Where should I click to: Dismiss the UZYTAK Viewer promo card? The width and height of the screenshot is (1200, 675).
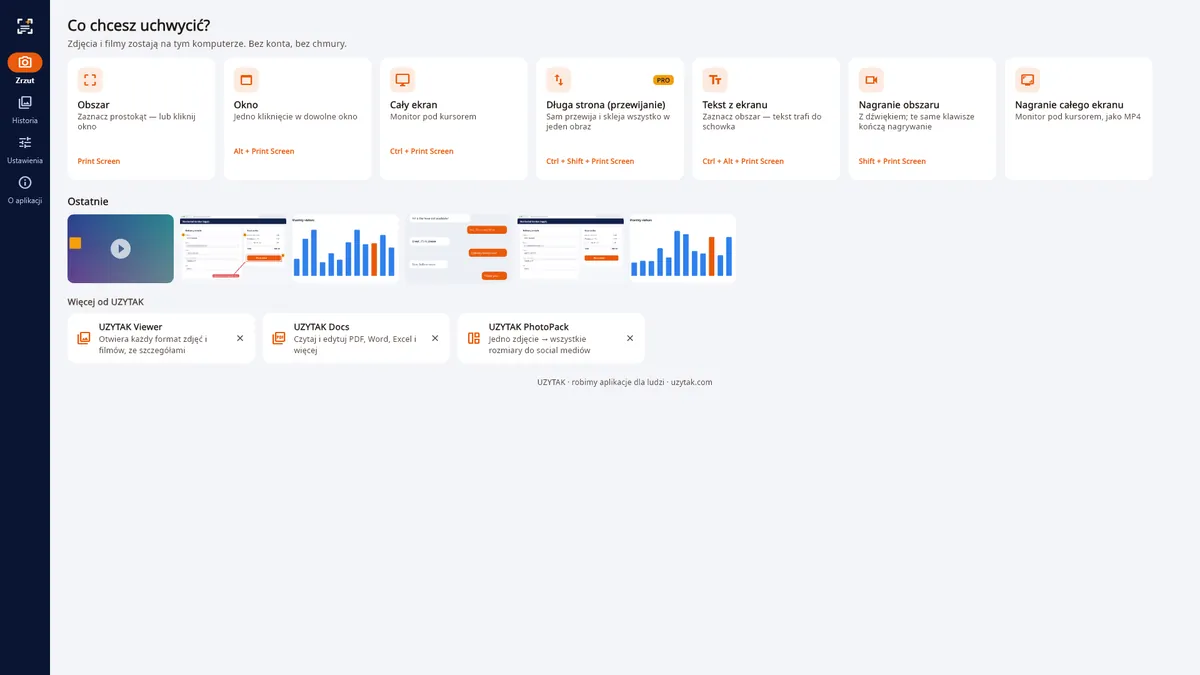point(240,338)
